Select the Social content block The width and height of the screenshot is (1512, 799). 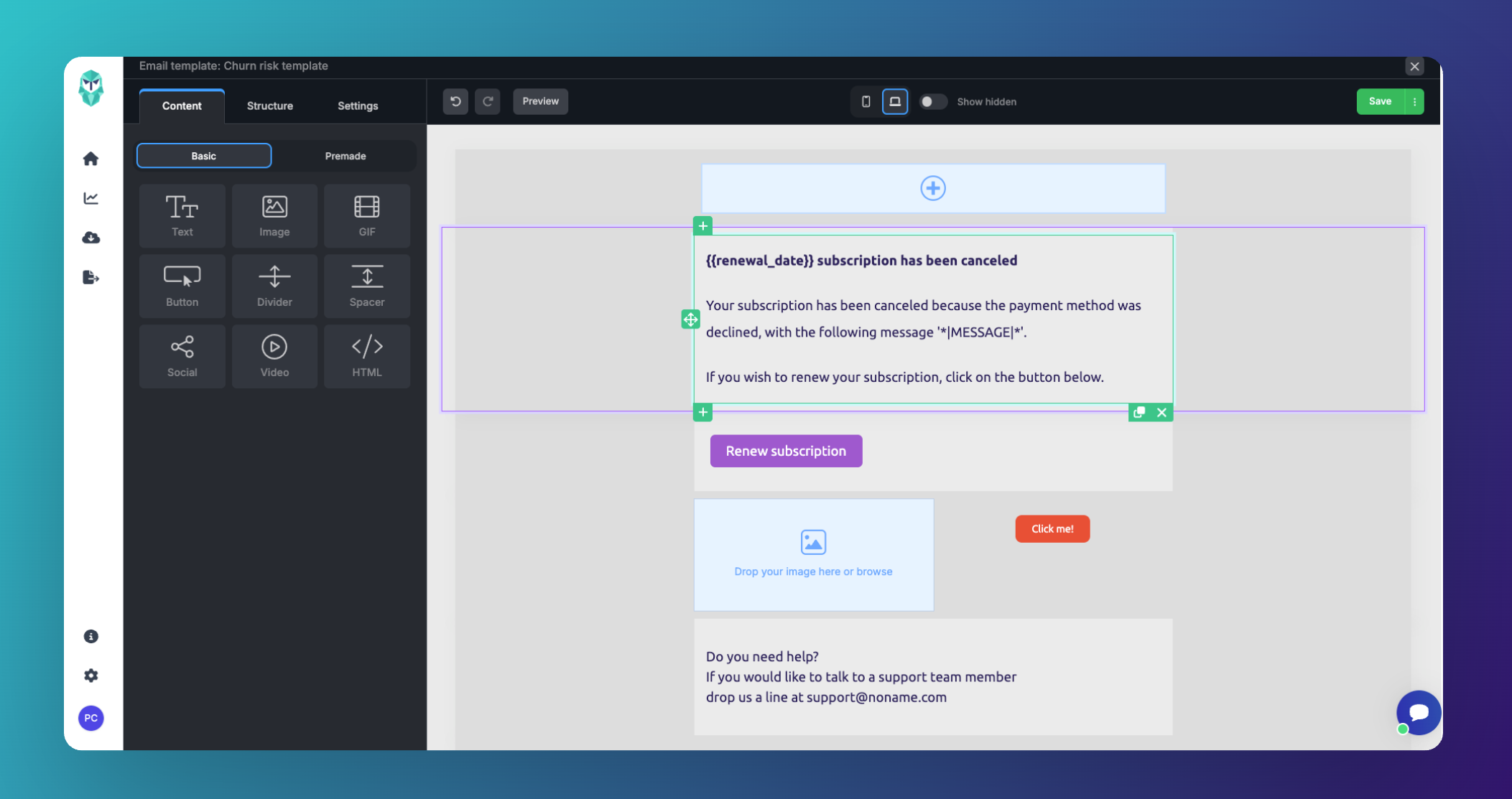point(182,356)
